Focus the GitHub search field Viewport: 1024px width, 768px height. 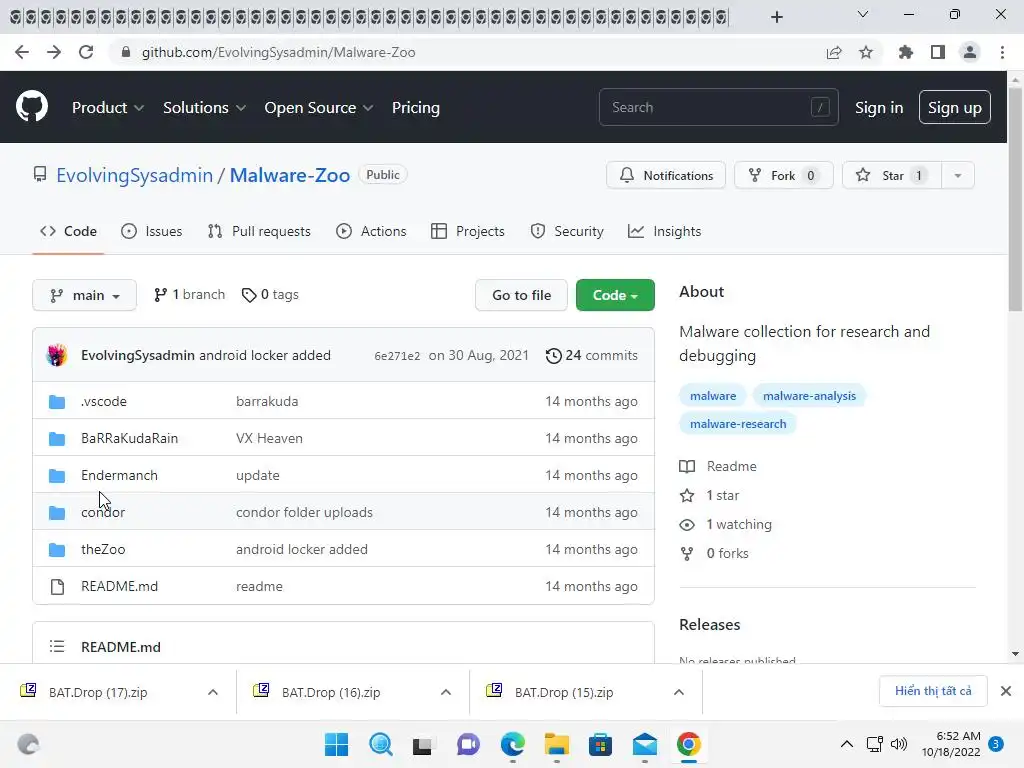(718, 107)
